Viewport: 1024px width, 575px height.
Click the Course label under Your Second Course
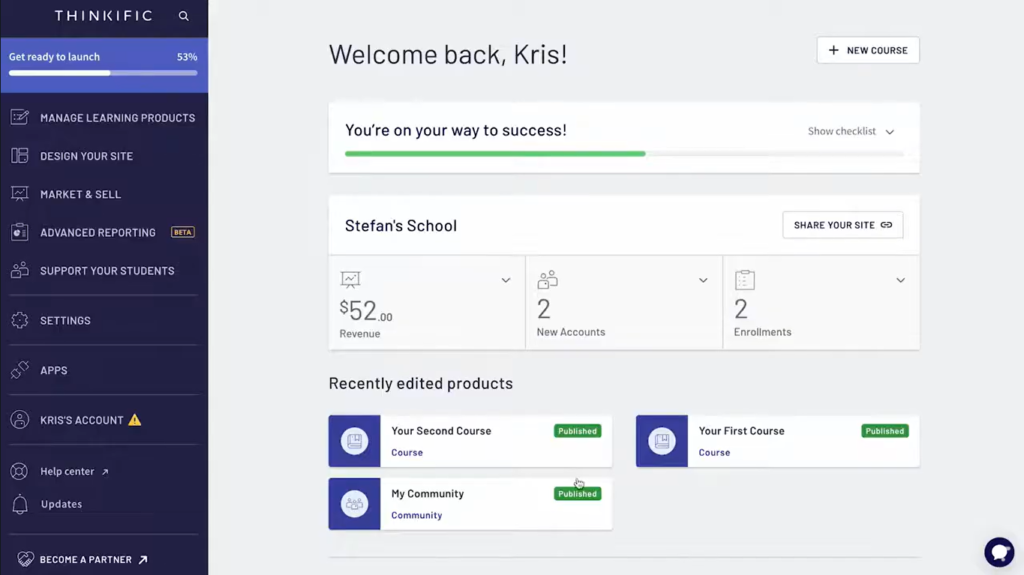click(x=407, y=452)
